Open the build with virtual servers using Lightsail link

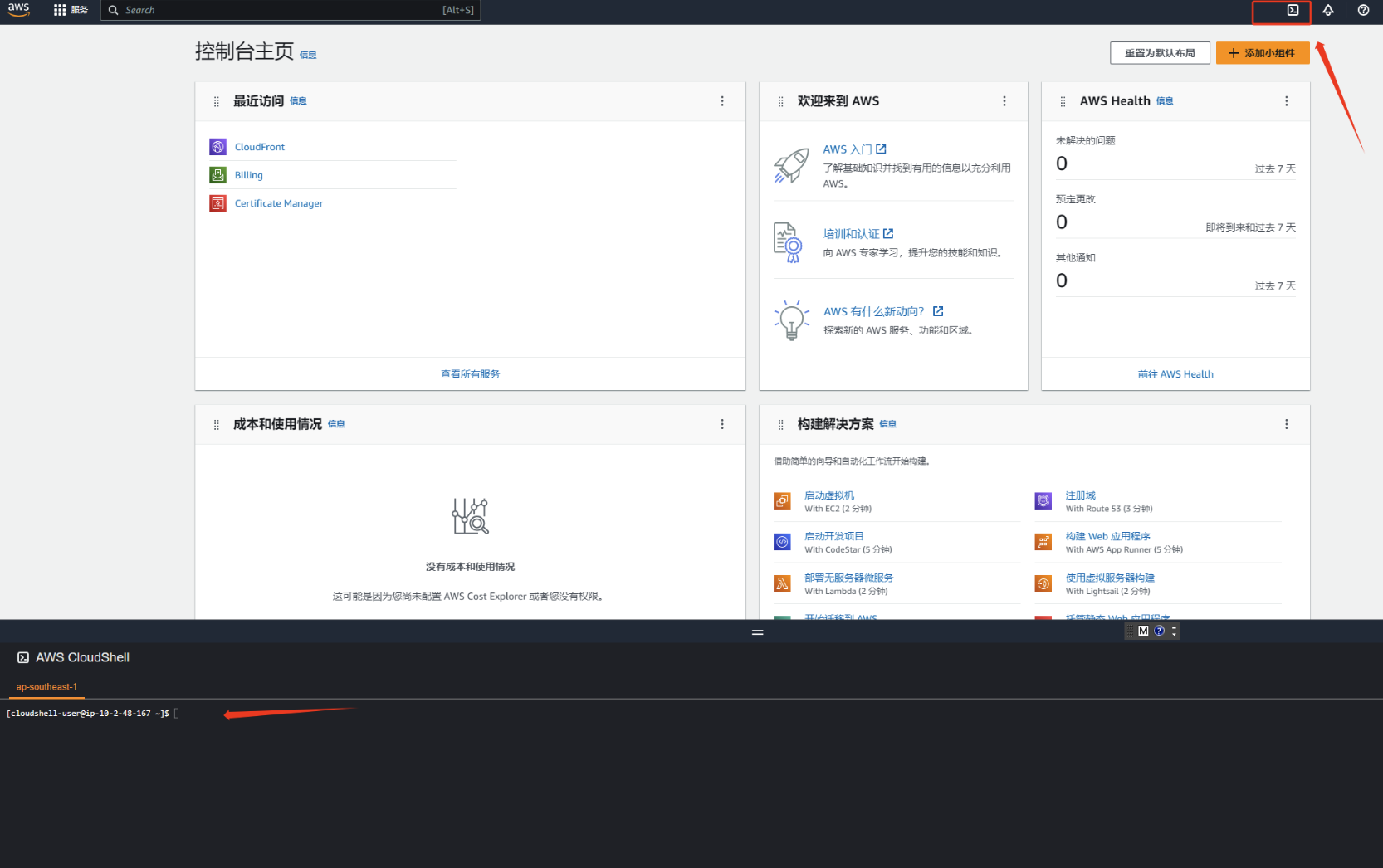1111,578
